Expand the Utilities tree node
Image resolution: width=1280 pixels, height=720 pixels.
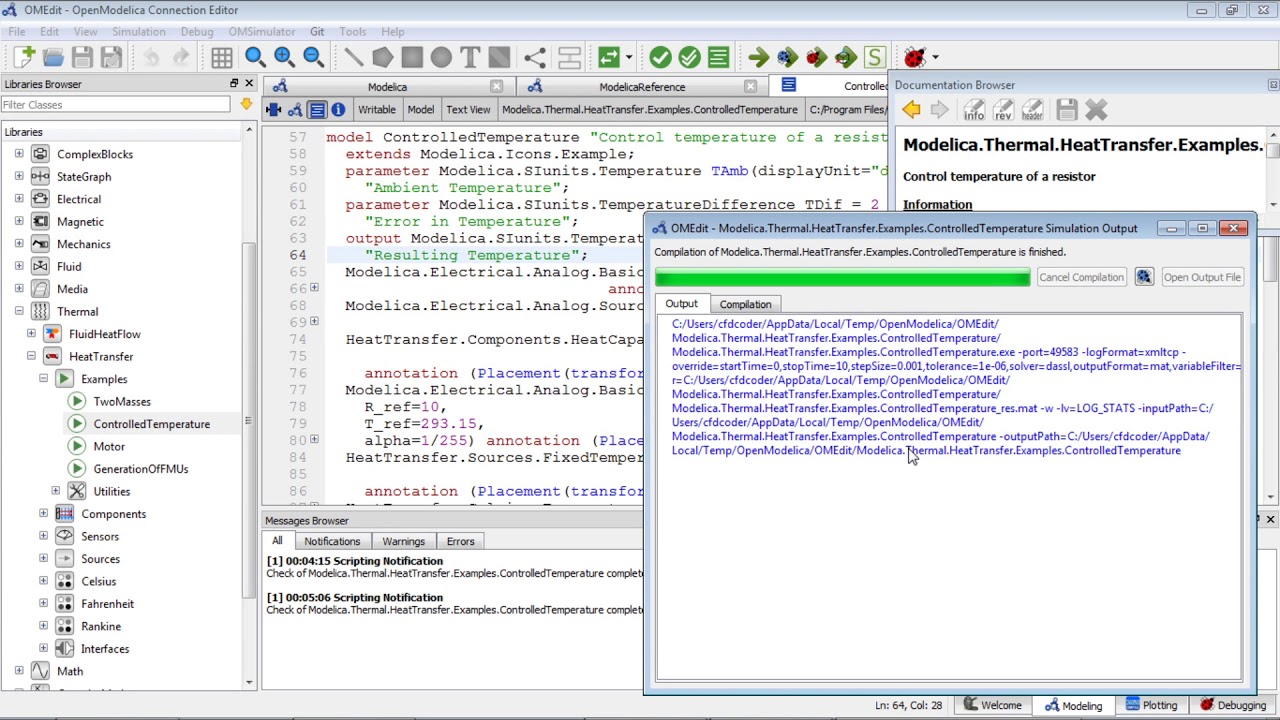point(55,491)
